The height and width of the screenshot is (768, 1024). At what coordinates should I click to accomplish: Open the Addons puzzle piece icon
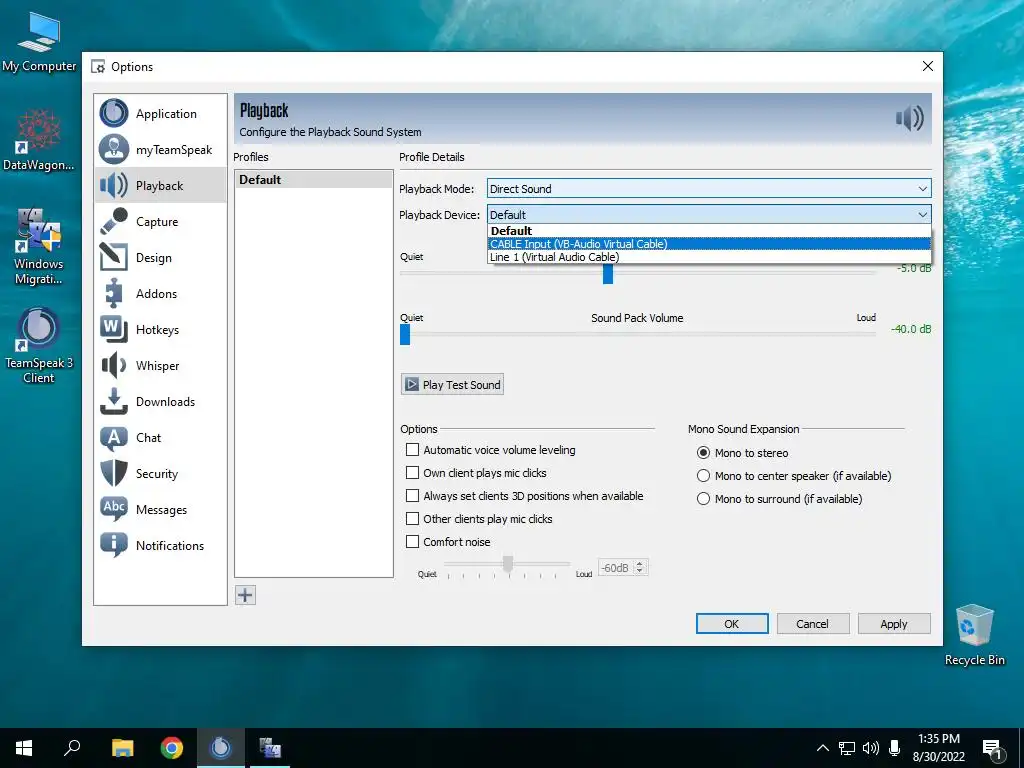[x=114, y=293]
